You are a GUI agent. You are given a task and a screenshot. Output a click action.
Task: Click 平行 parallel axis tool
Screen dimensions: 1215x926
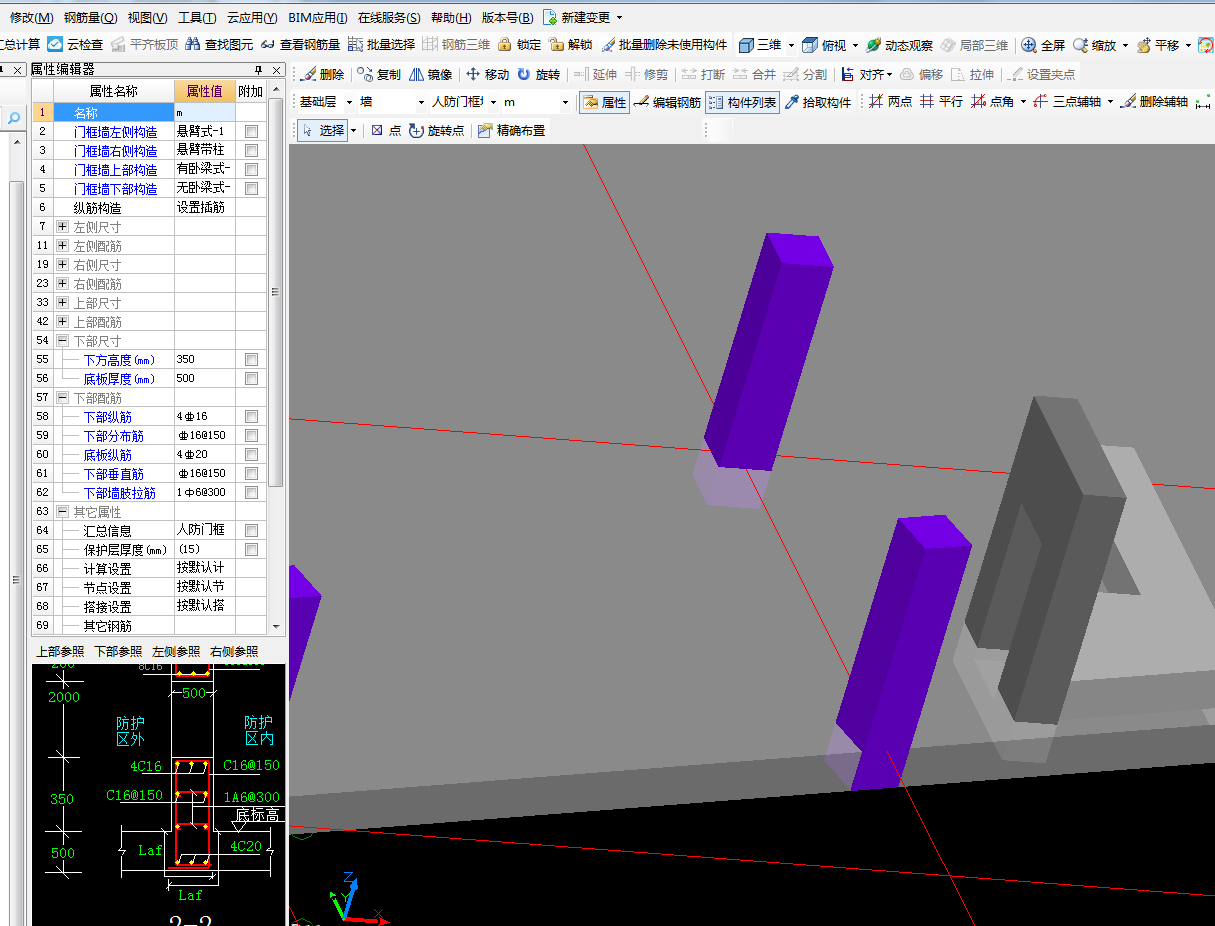(x=941, y=102)
